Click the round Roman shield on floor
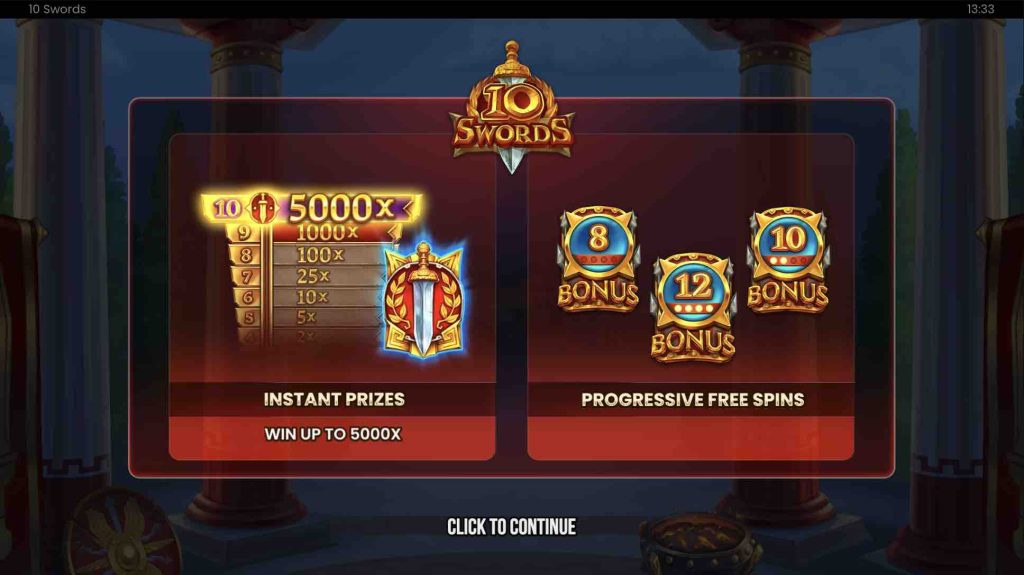The height and width of the screenshot is (575, 1024). [x=123, y=534]
